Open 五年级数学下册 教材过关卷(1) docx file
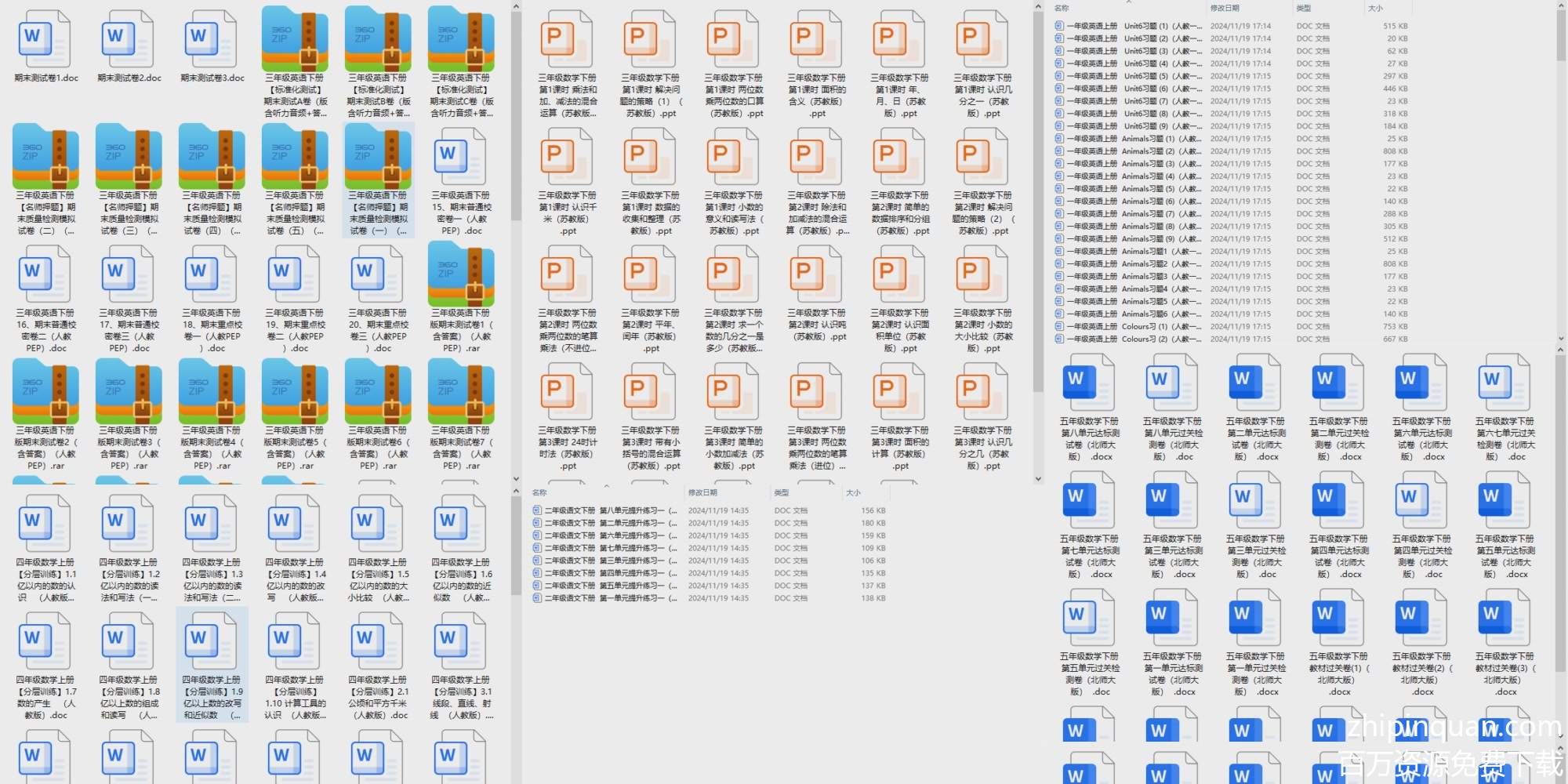This screenshot has height=784, width=1568. pos(1338,619)
